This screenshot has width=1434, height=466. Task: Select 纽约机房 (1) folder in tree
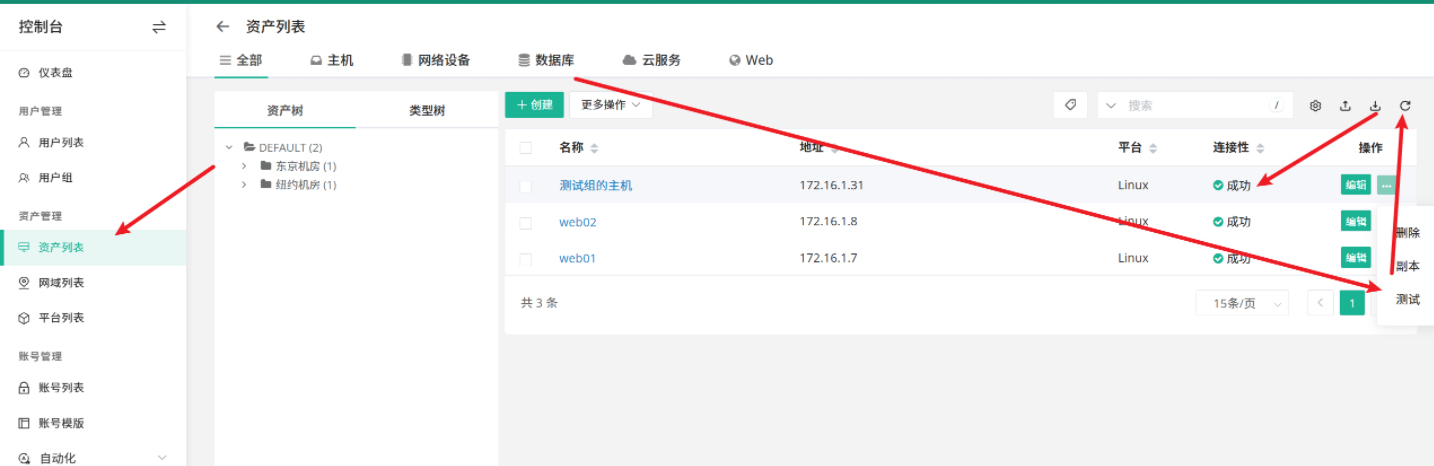click(x=298, y=185)
